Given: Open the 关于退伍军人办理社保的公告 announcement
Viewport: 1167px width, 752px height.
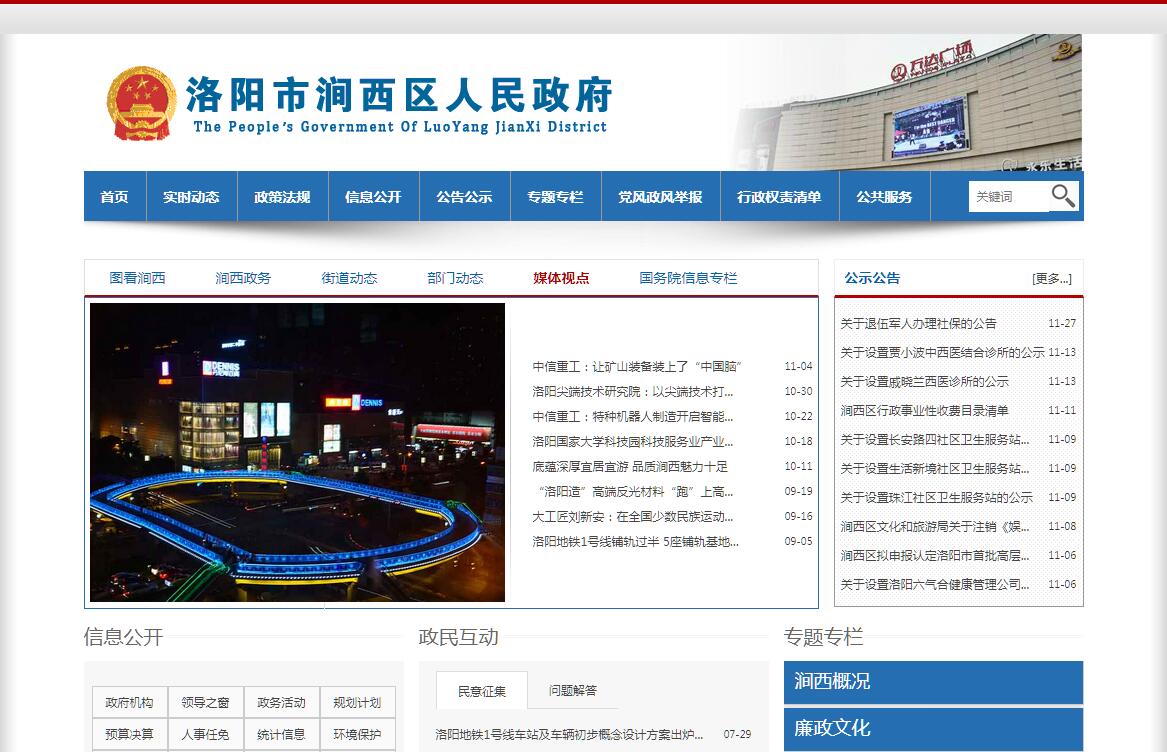Looking at the screenshot, I should click(918, 323).
